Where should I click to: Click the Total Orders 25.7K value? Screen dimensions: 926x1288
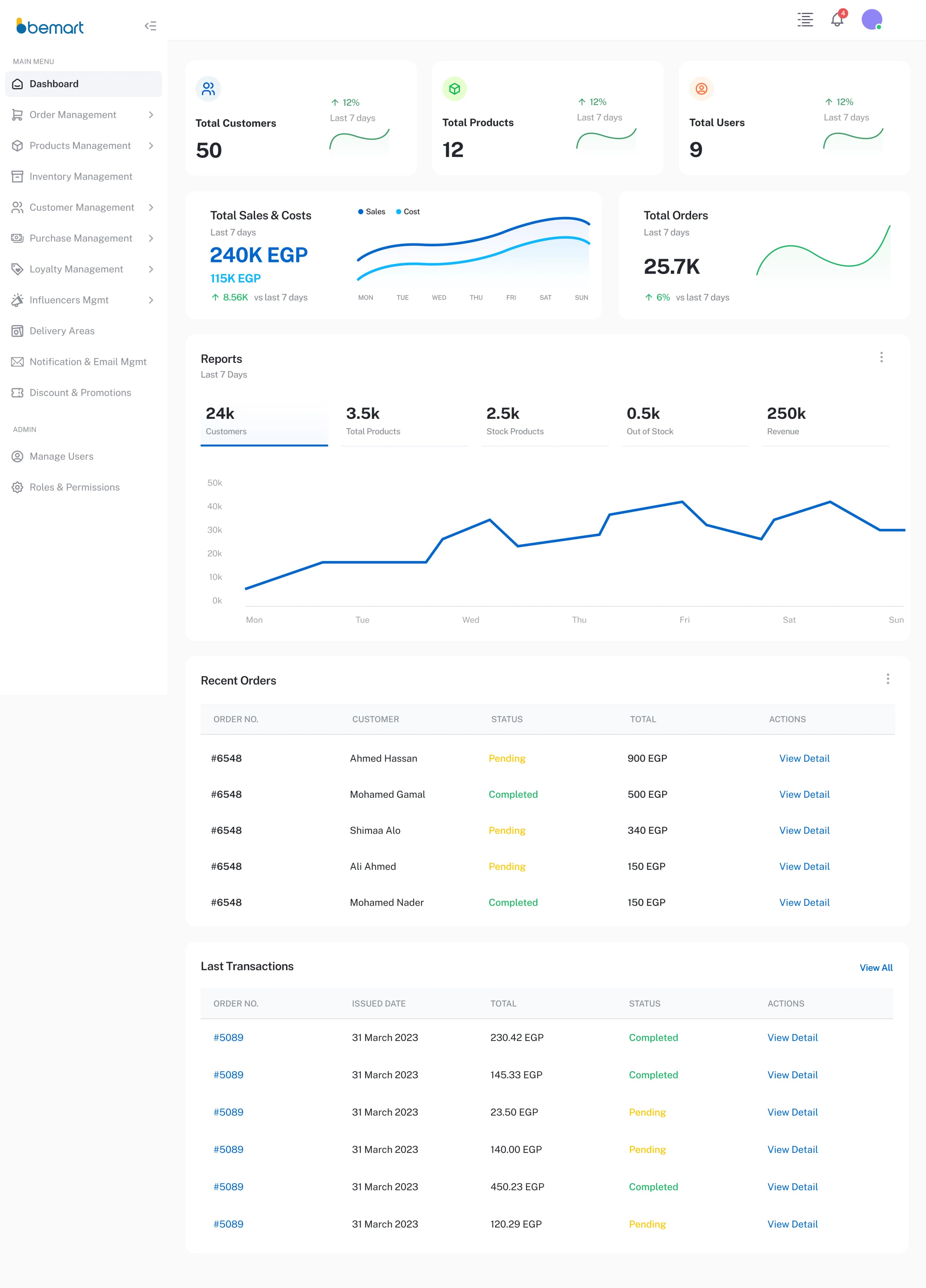coord(672,267)
